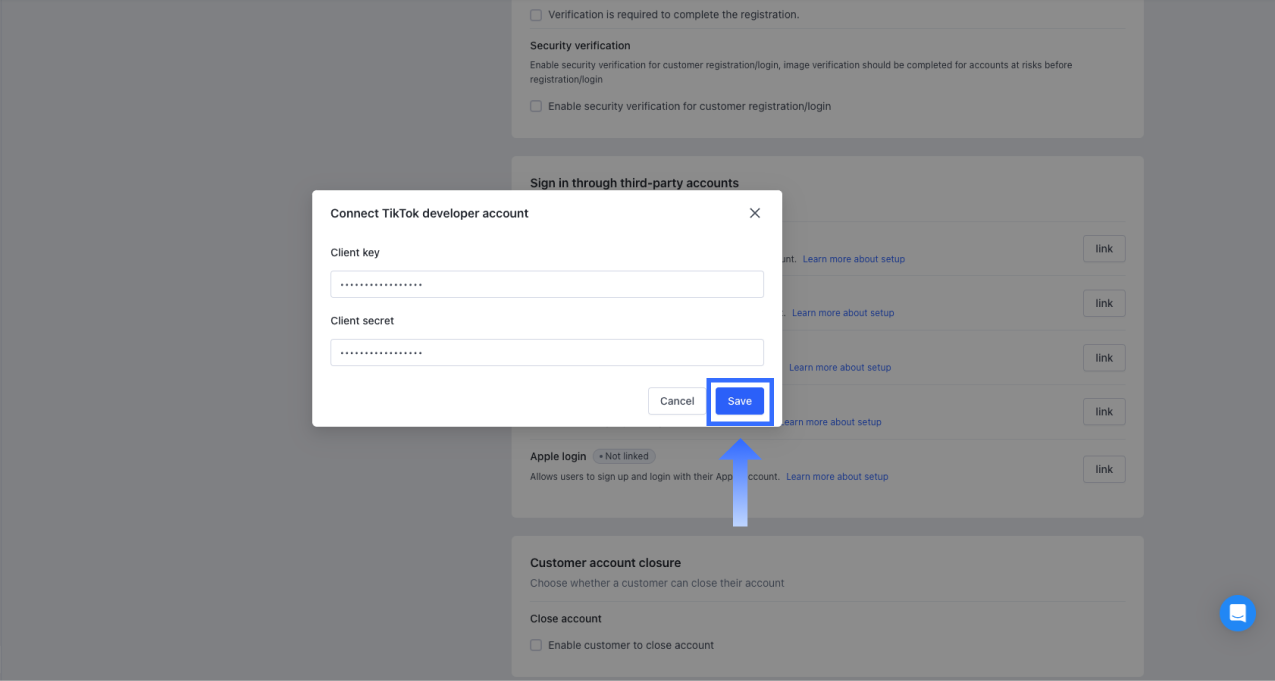The width and height of the screenshot is (1275, 681).
Task: Open 'Learn more about setup' for Apple login
Action: (x=837, y=477)
